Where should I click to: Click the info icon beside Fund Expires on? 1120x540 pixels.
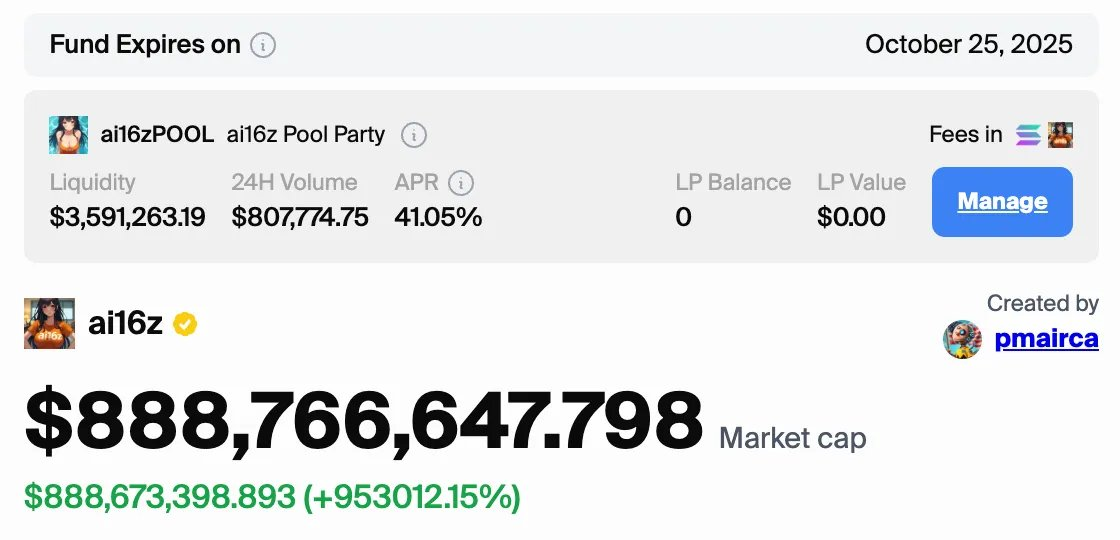[x=263, y=46]
